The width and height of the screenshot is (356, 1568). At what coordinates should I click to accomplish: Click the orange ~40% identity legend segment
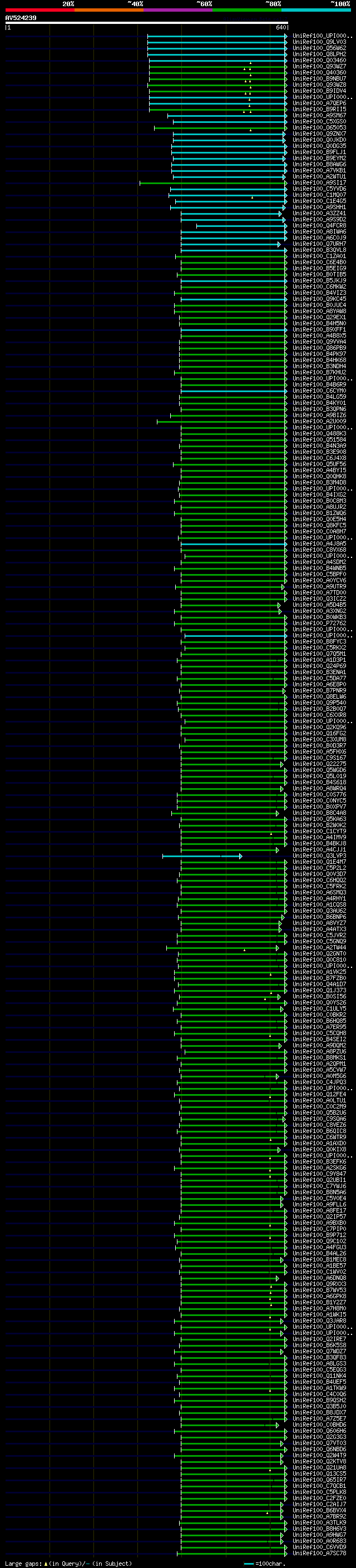pyautogui.click(x=109, y=10)
